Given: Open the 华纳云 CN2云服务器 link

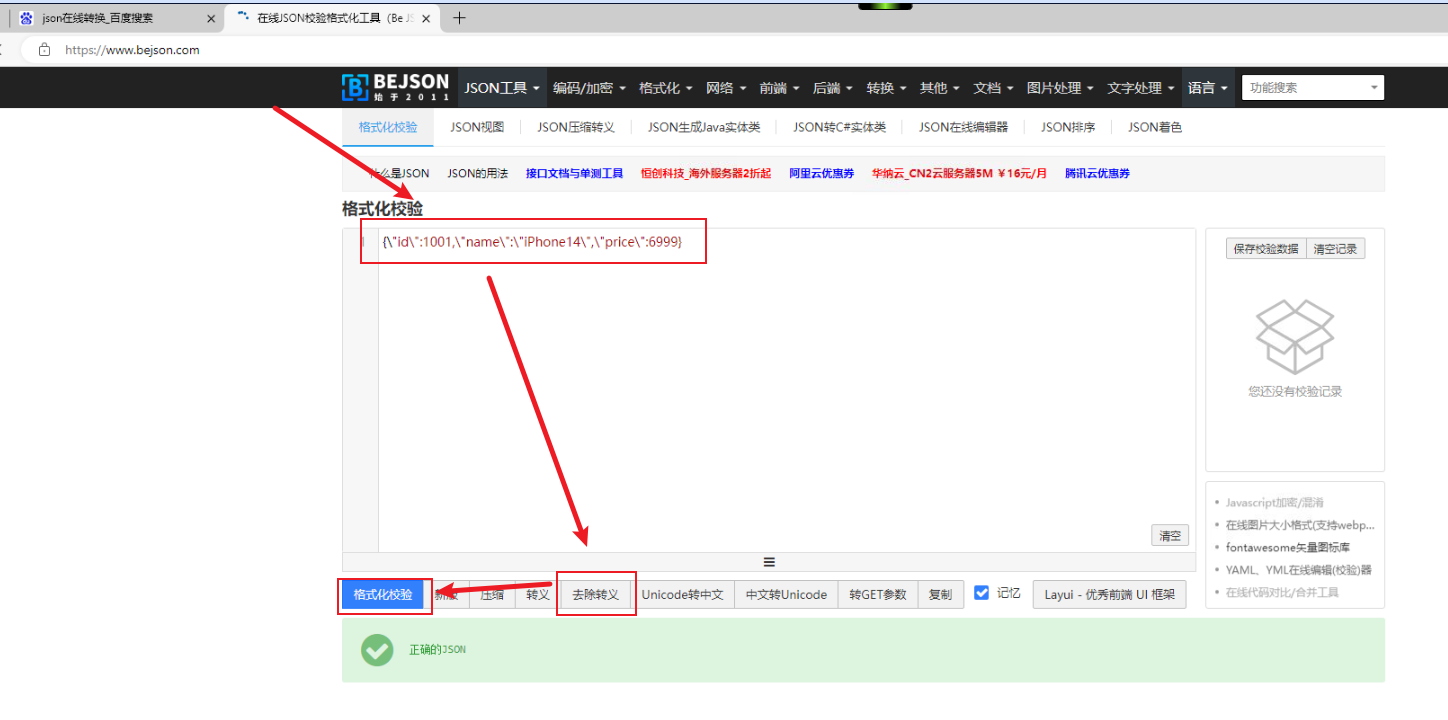Looking at the screenshot, I should point(959,174).
